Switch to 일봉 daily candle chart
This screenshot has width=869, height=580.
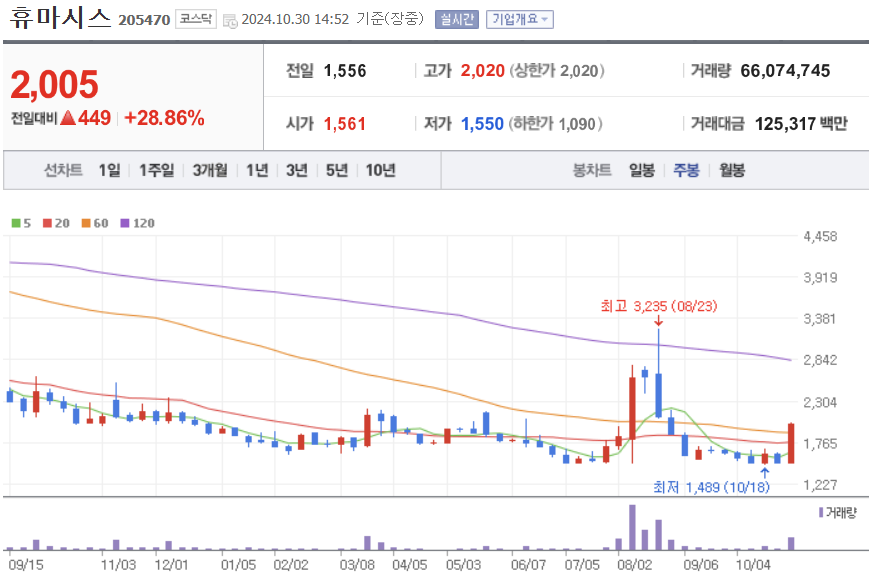tap(642, 170)
